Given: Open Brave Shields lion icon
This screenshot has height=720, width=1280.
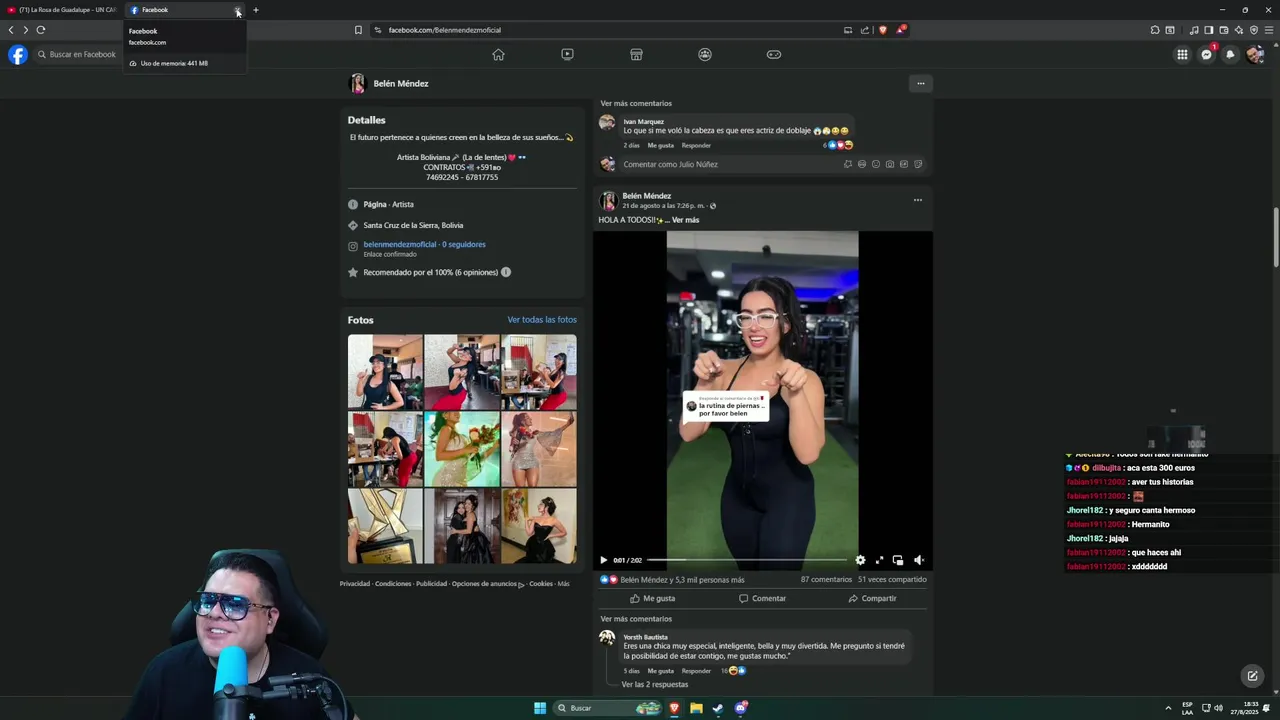Looking at the screenshot, I should click(882, 30).
